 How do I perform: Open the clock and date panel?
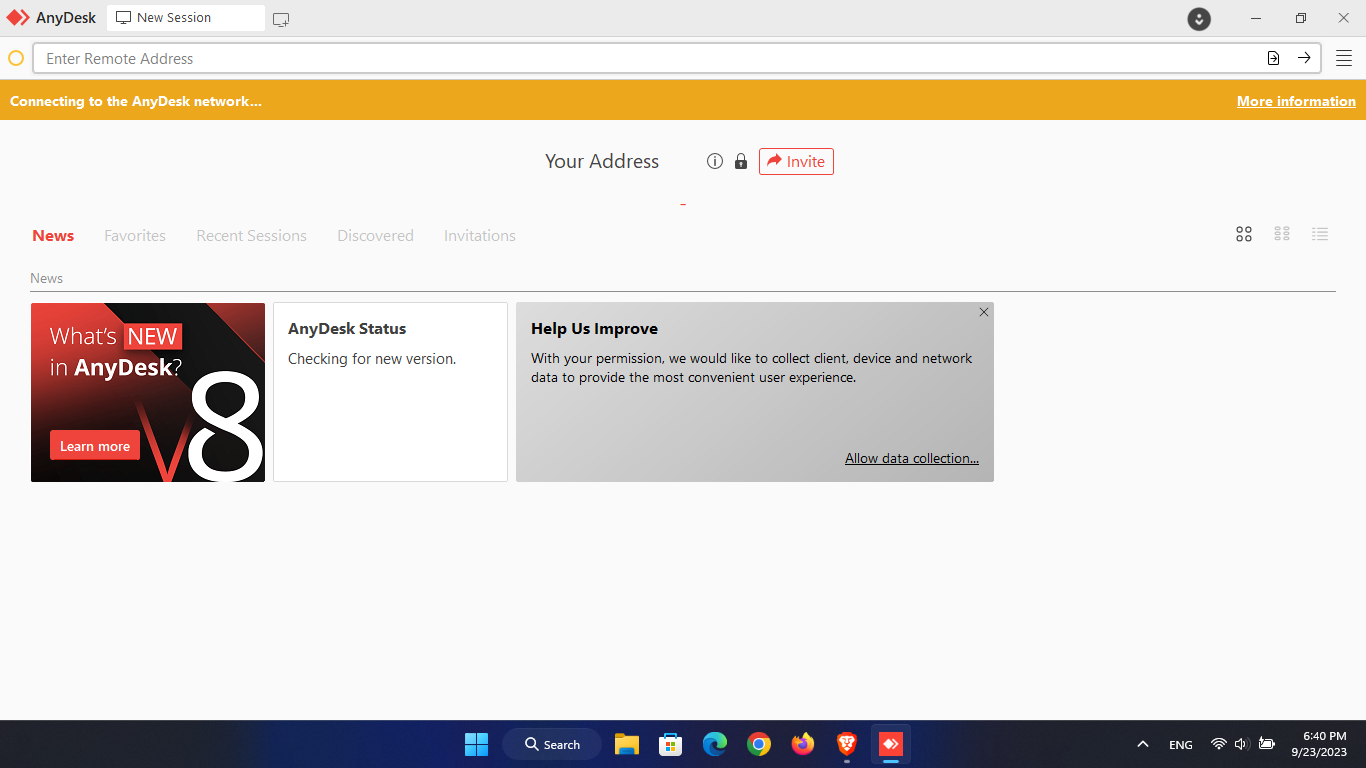point(1319,744)
